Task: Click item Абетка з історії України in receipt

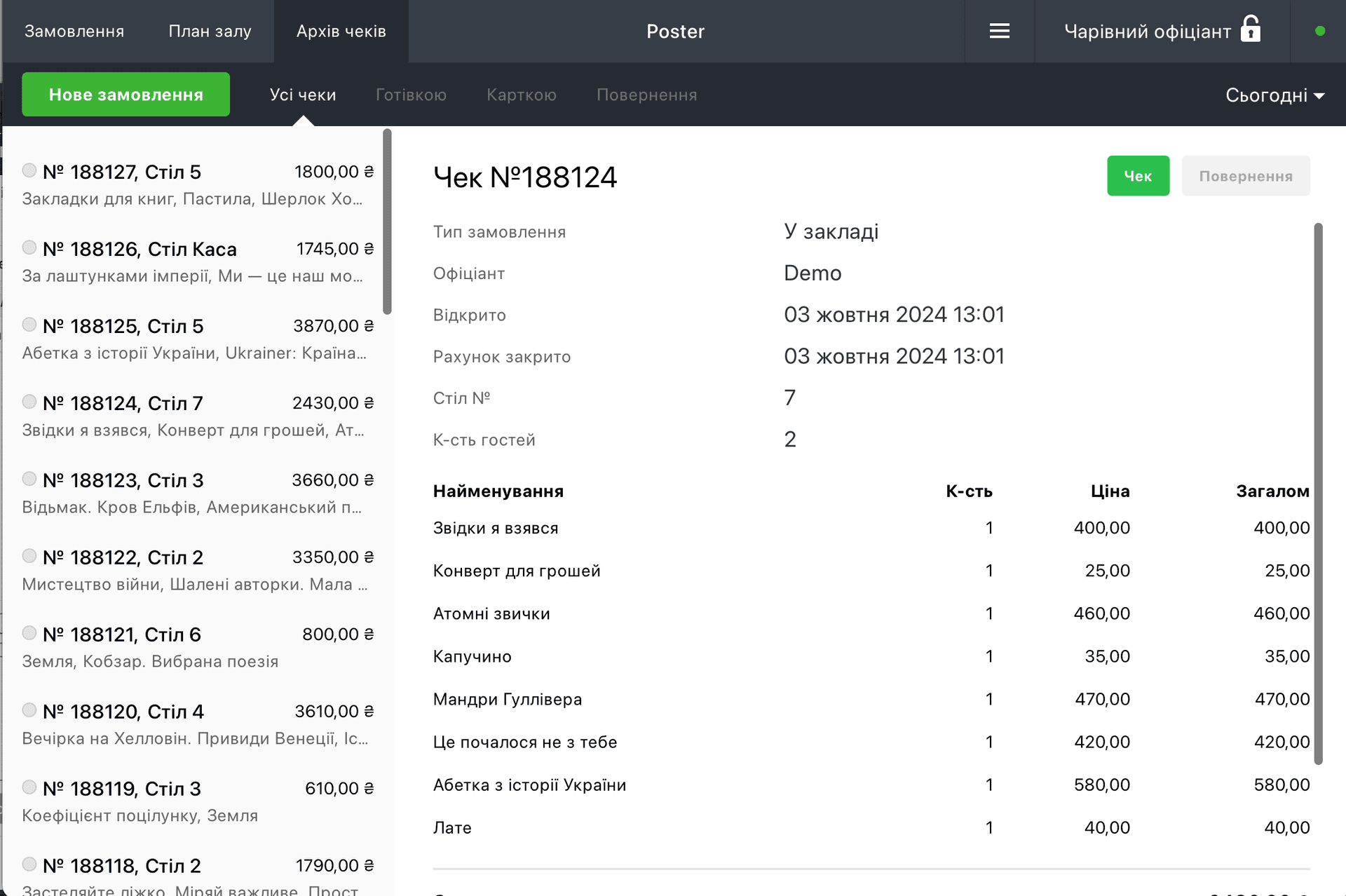Action: click(x=529, y=785)
